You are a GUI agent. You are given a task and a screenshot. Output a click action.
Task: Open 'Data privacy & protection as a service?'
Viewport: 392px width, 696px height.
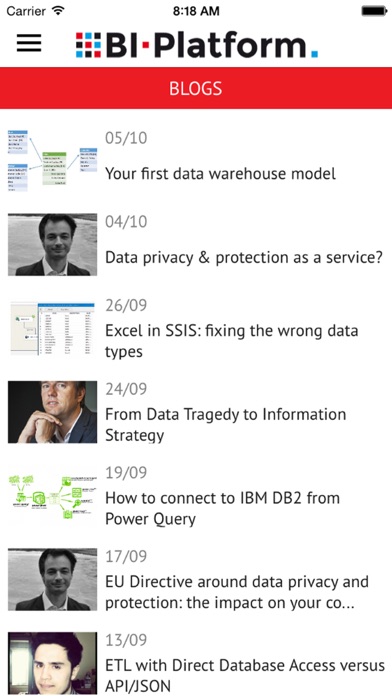pyautogui.click(x=244, y=257)
